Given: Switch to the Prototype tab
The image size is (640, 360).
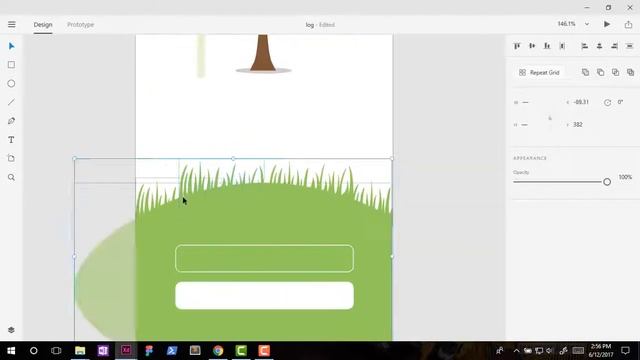Looking at the screenshot, I should point(80,24).
